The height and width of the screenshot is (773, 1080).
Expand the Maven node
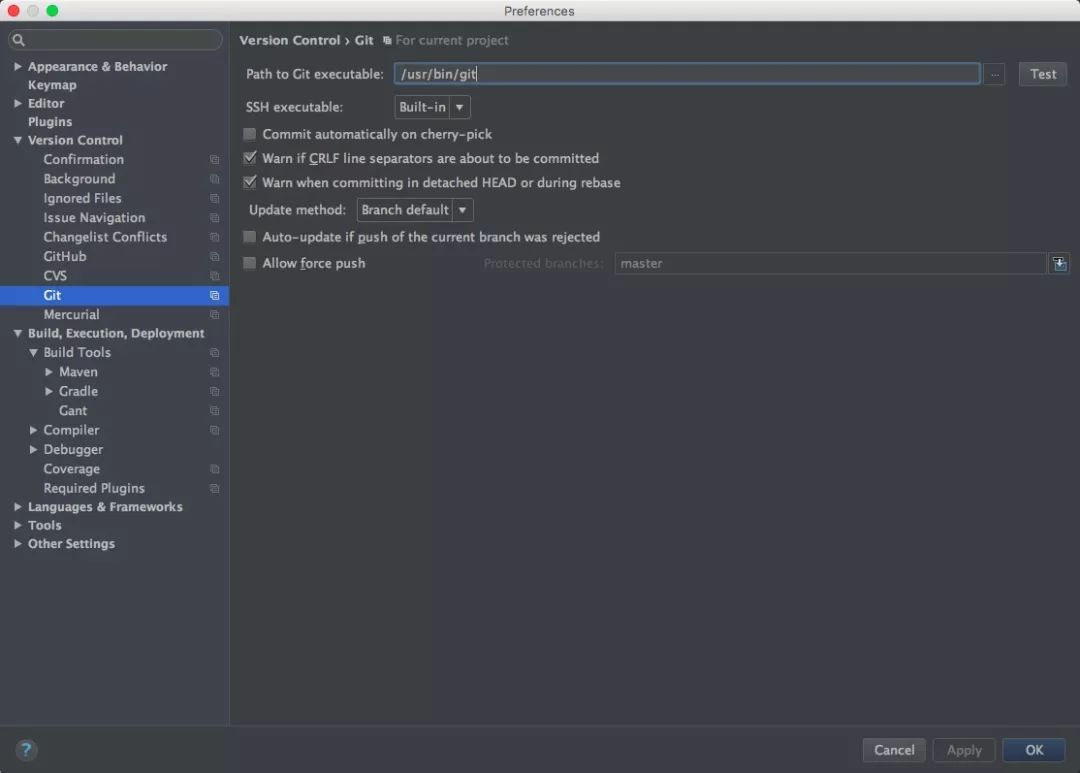tap(49, 371)
